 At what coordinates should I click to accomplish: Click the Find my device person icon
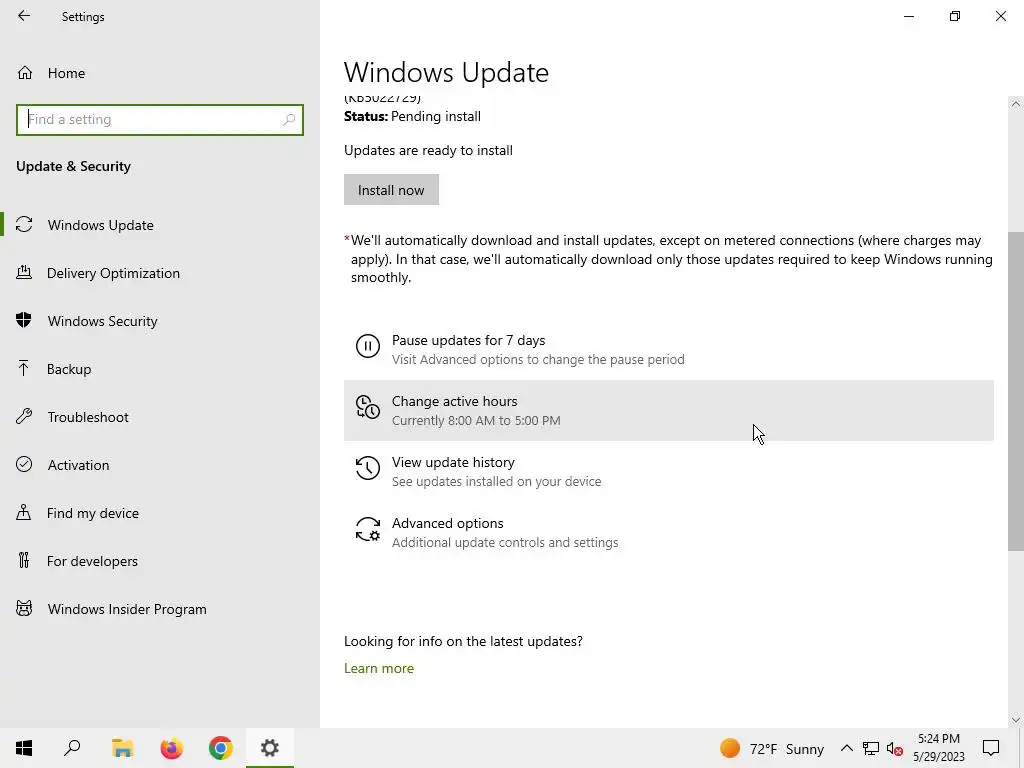(24, 512)
